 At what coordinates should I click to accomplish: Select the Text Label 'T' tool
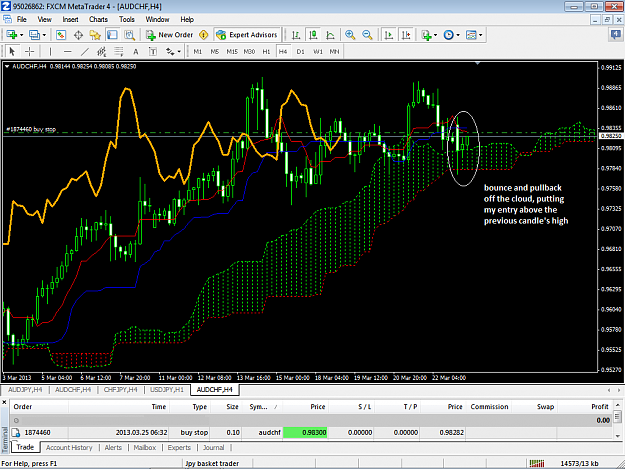pos(153,51)
